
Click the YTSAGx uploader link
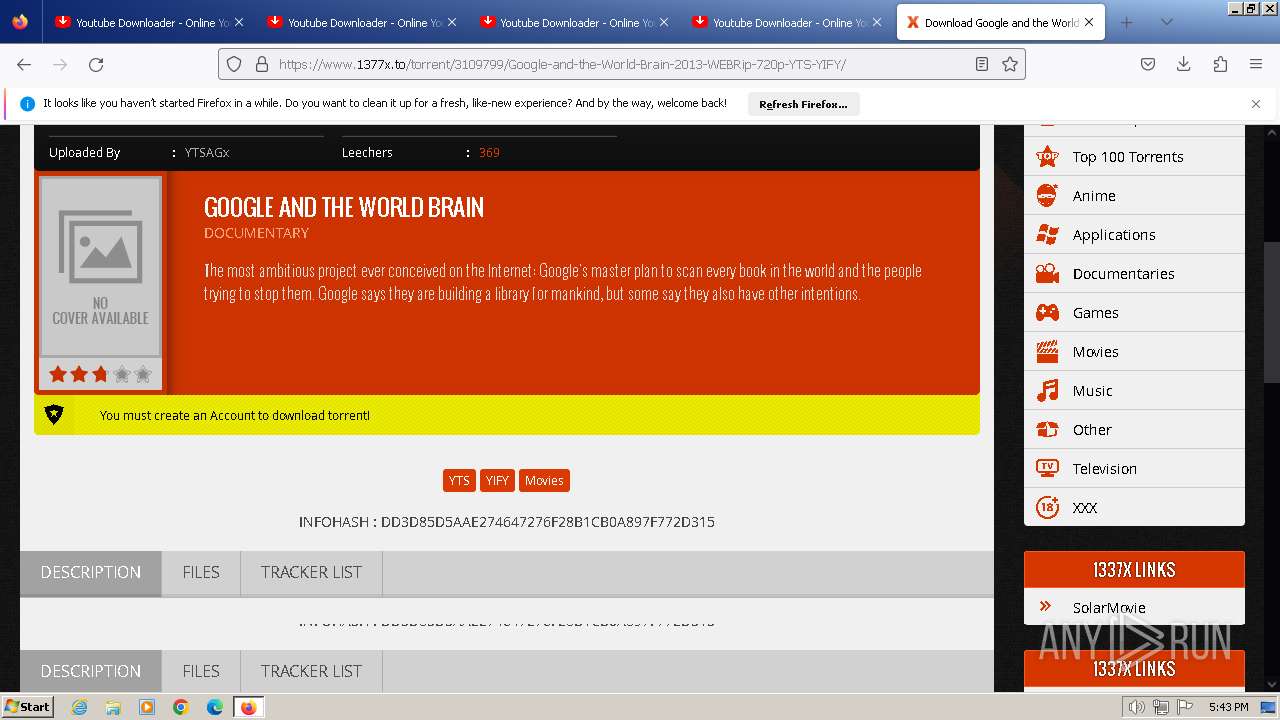(207, 153)
